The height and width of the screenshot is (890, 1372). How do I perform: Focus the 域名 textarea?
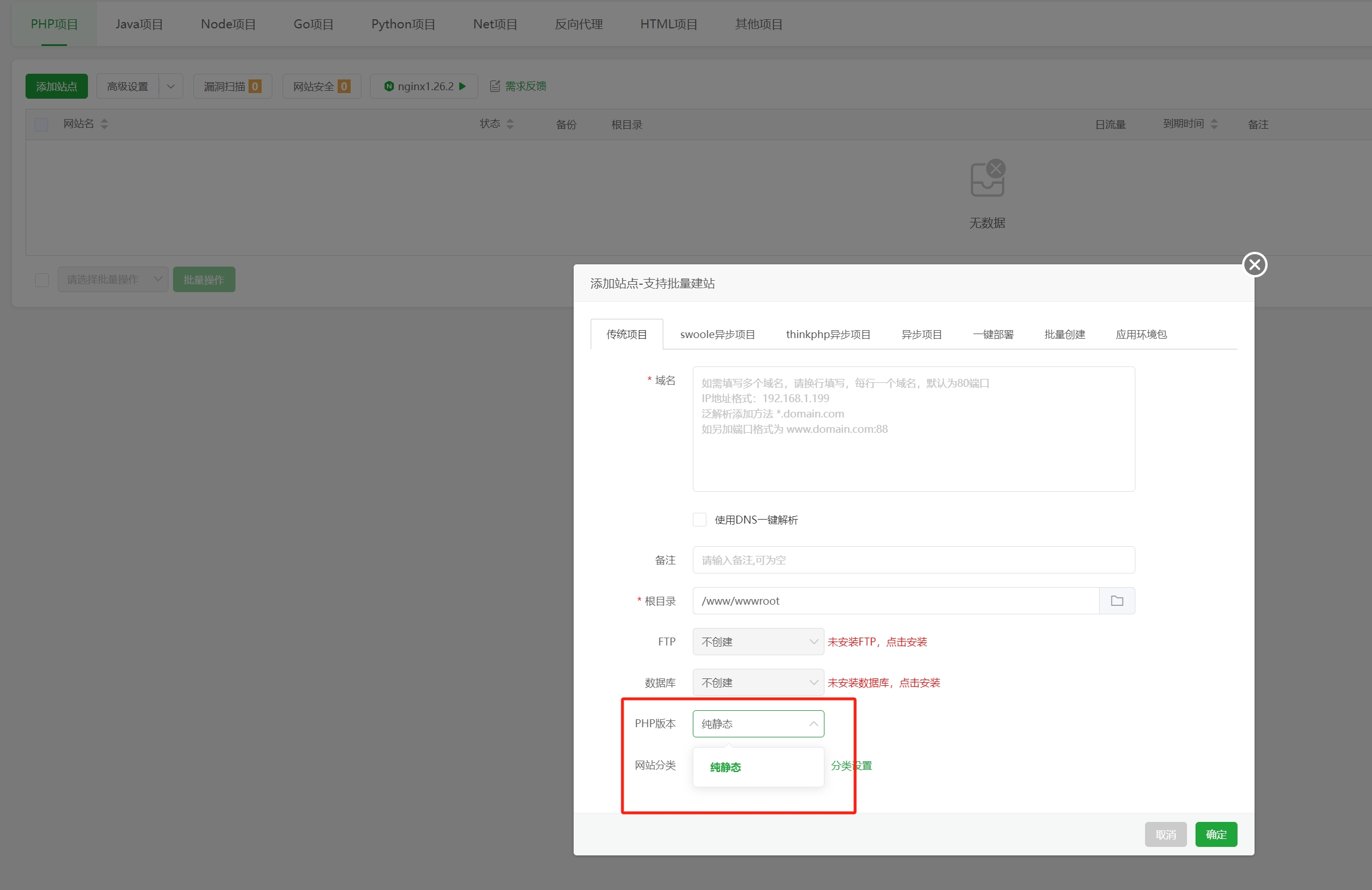(x=914, y=429)
